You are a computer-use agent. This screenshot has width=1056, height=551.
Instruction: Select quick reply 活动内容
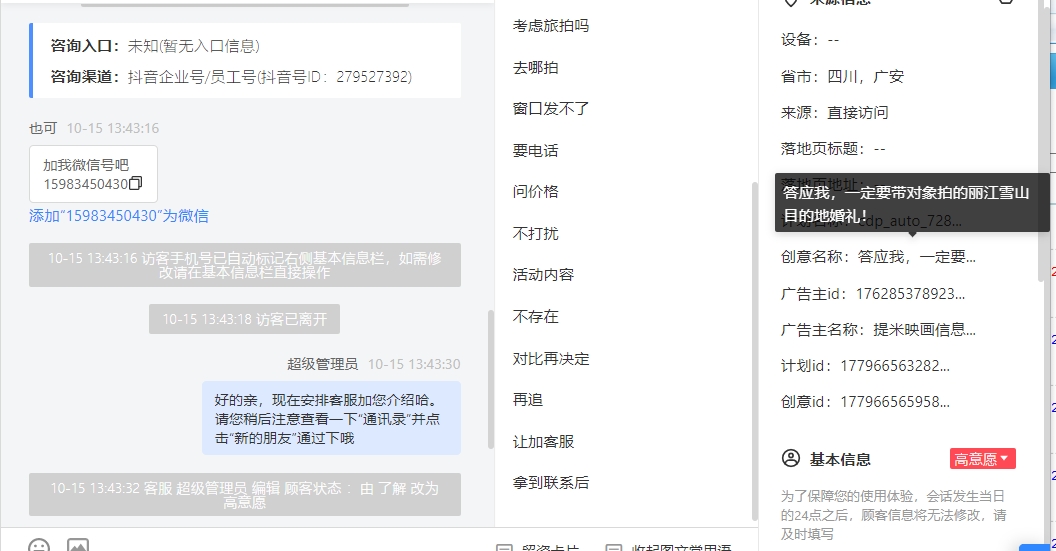[x=543, y=274]
